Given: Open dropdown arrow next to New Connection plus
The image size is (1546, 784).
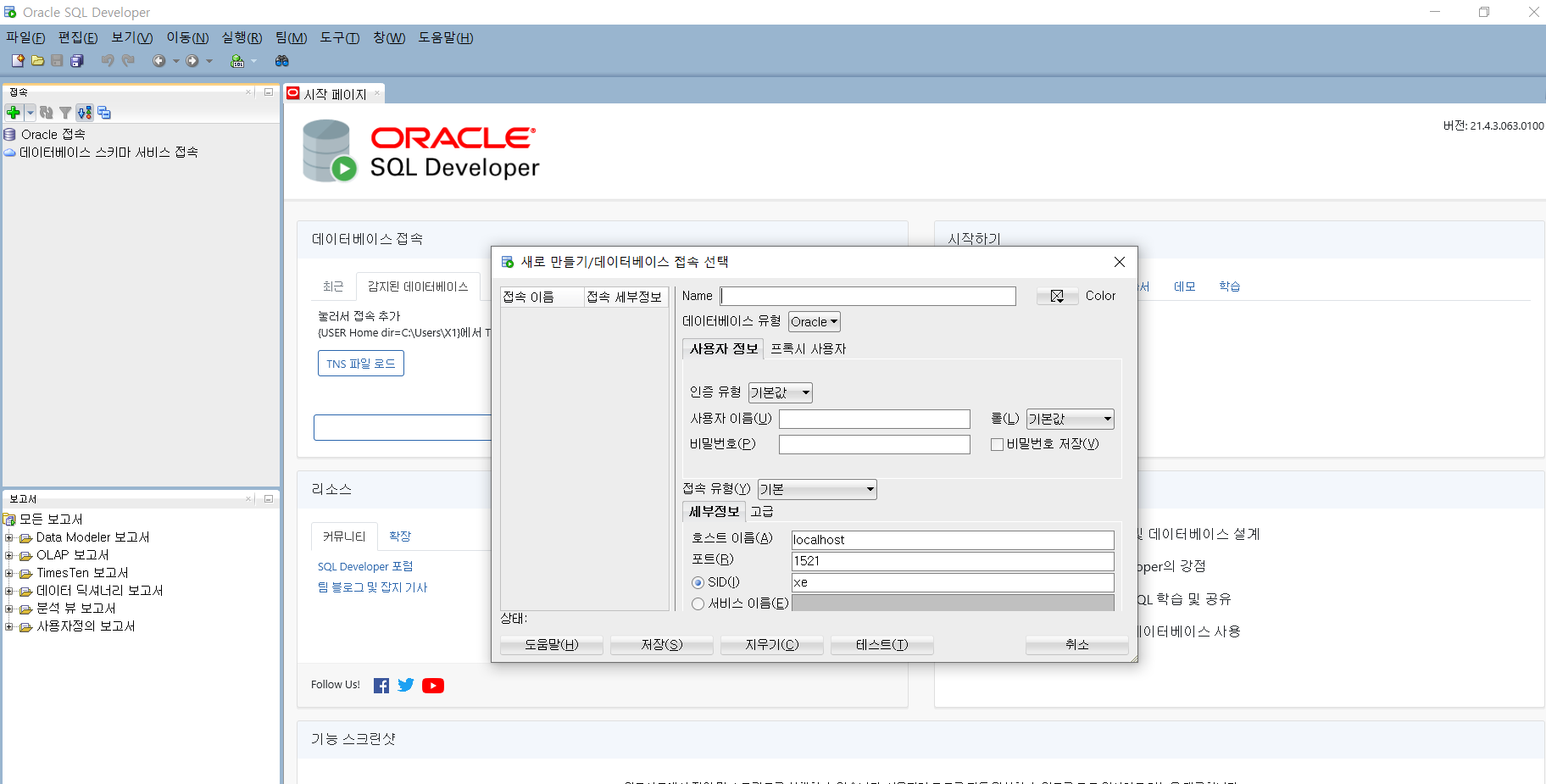Looking at the screenshot, I should tap(31, 113).
